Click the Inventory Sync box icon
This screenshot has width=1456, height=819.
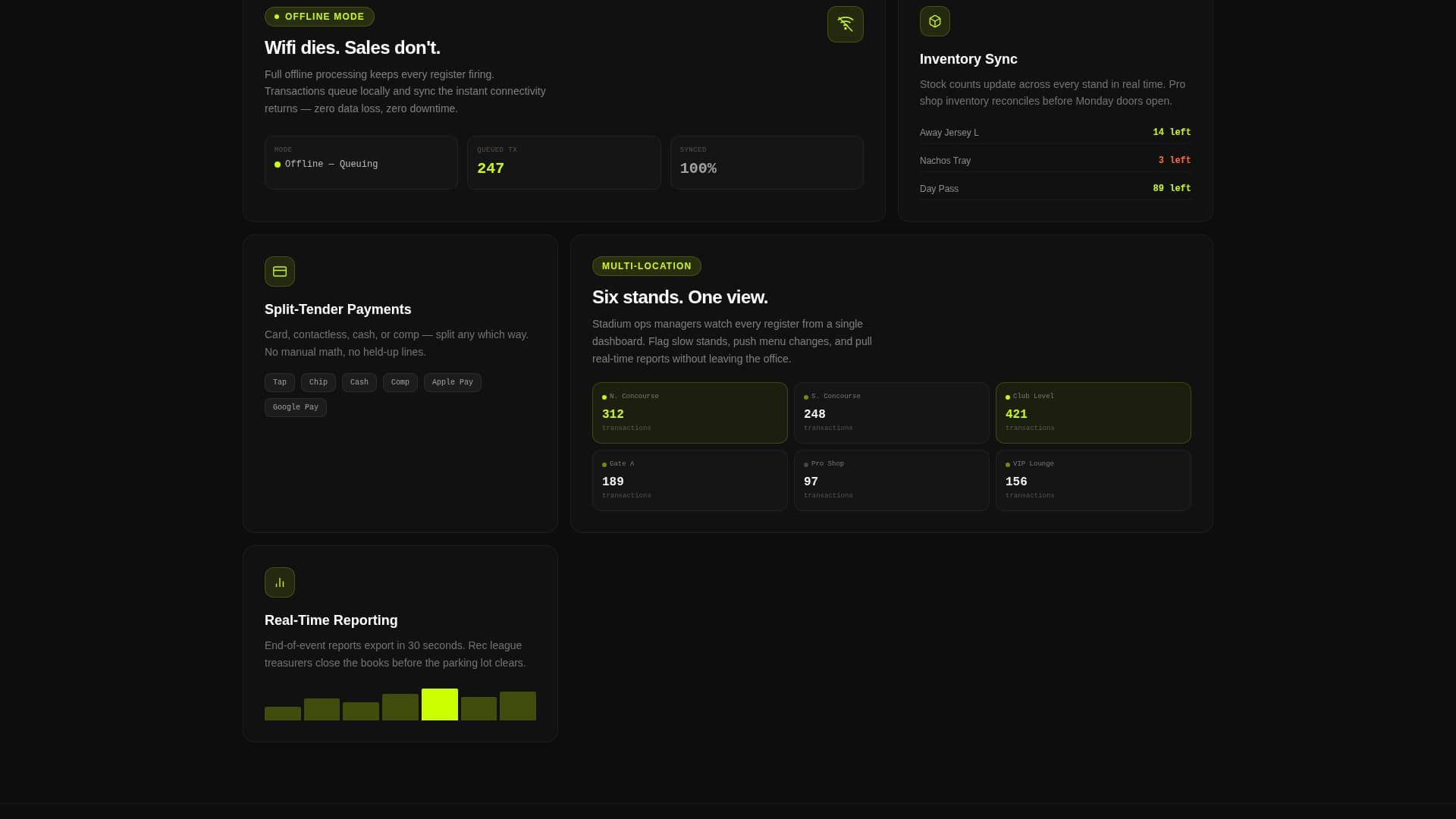(x=934, y=21)
